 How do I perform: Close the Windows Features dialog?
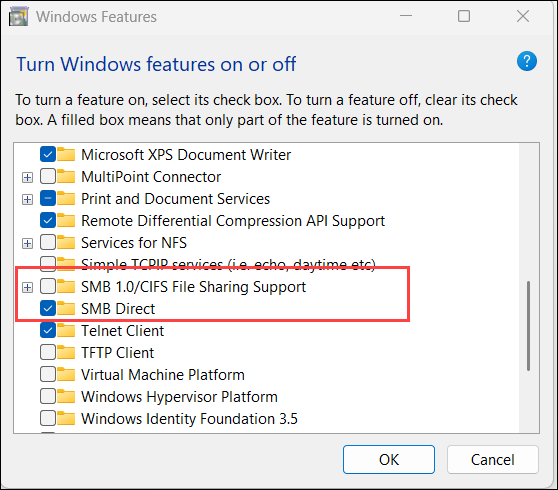click(523, 16)
